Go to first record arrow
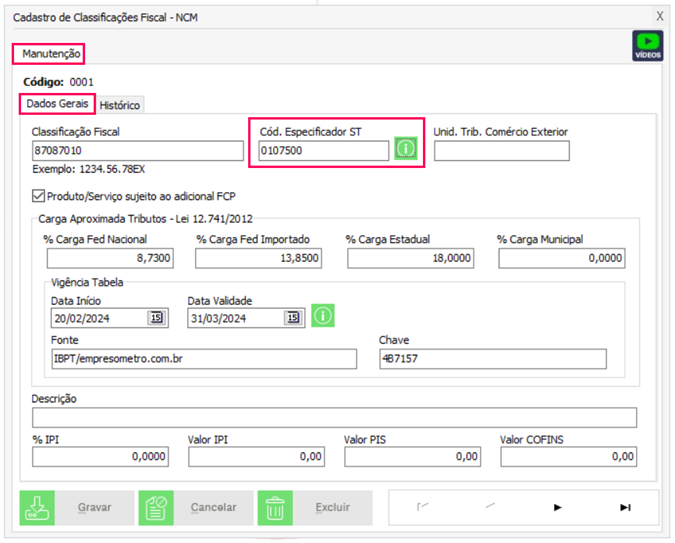The width and height of the screenshot is (675, 543). click(424, 507)
